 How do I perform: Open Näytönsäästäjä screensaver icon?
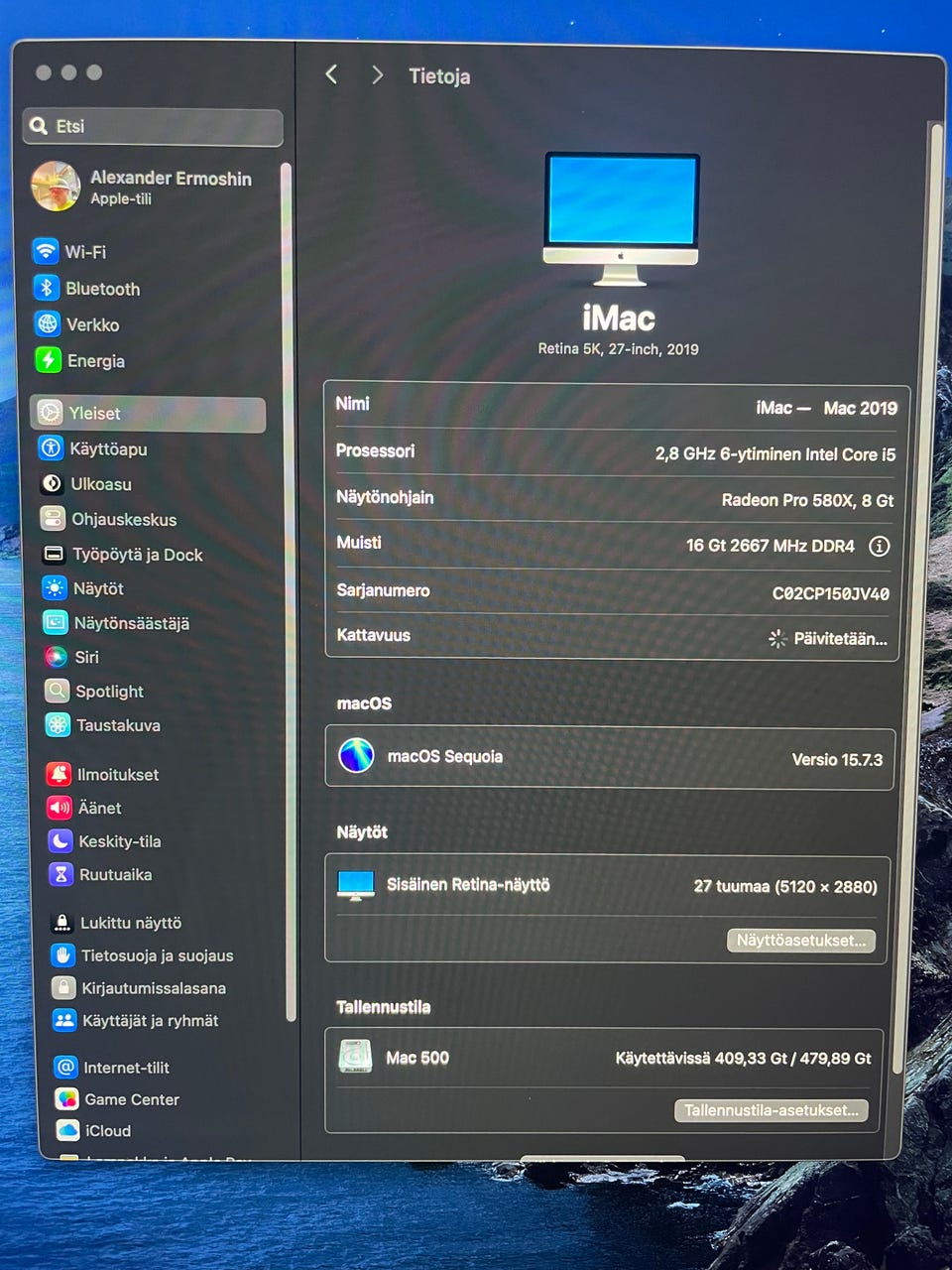57,622
